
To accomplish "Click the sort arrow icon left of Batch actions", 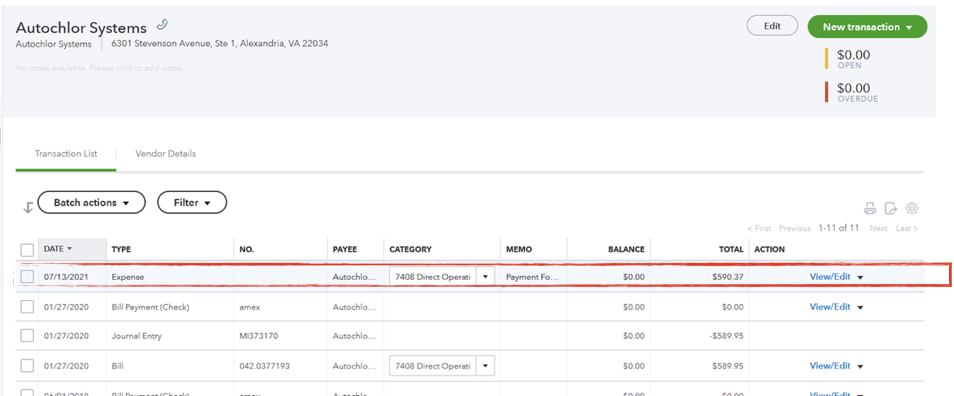I will tap(27, 207).
